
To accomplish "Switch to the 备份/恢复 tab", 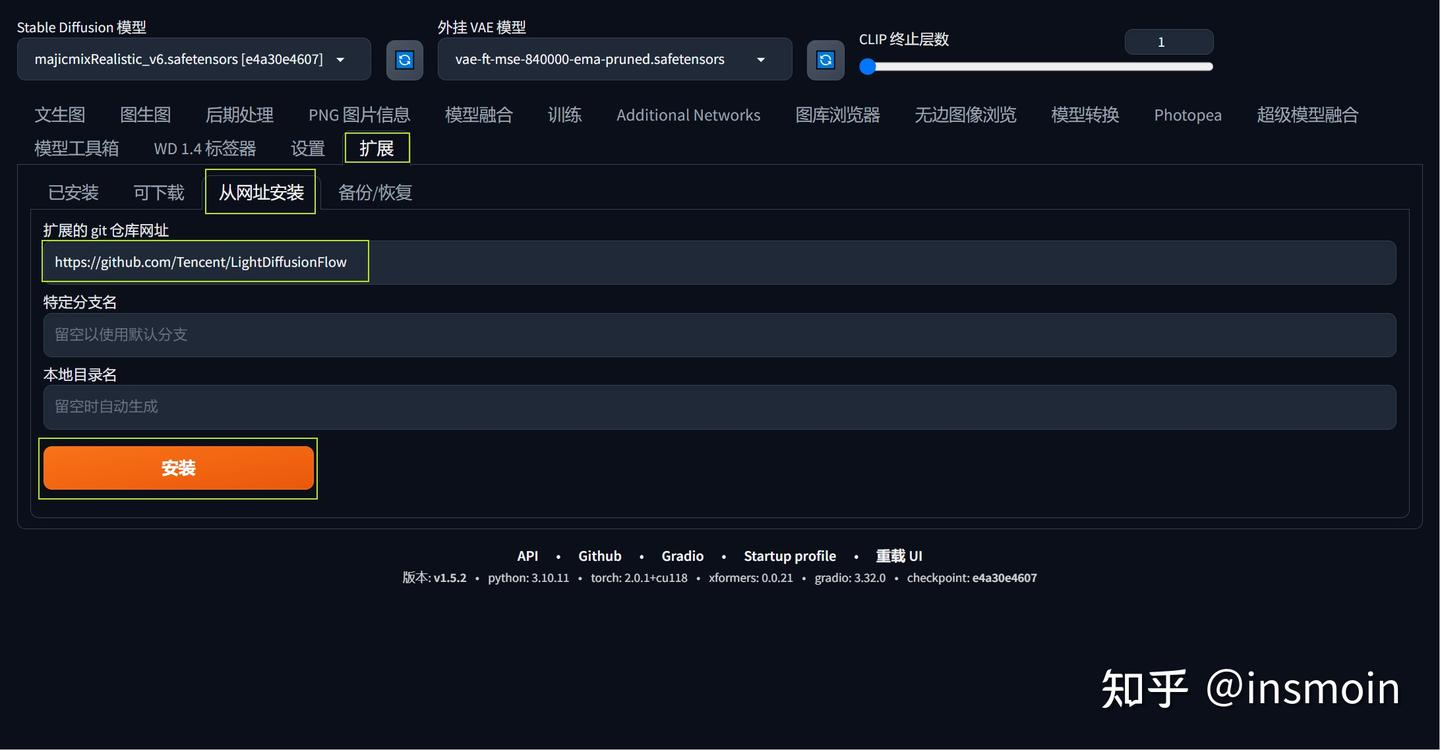I will (x=375, y=192).
